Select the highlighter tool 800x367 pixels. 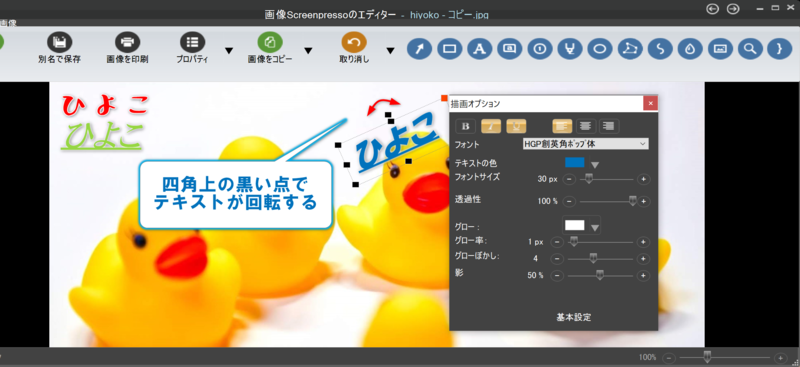click(570, 49)
